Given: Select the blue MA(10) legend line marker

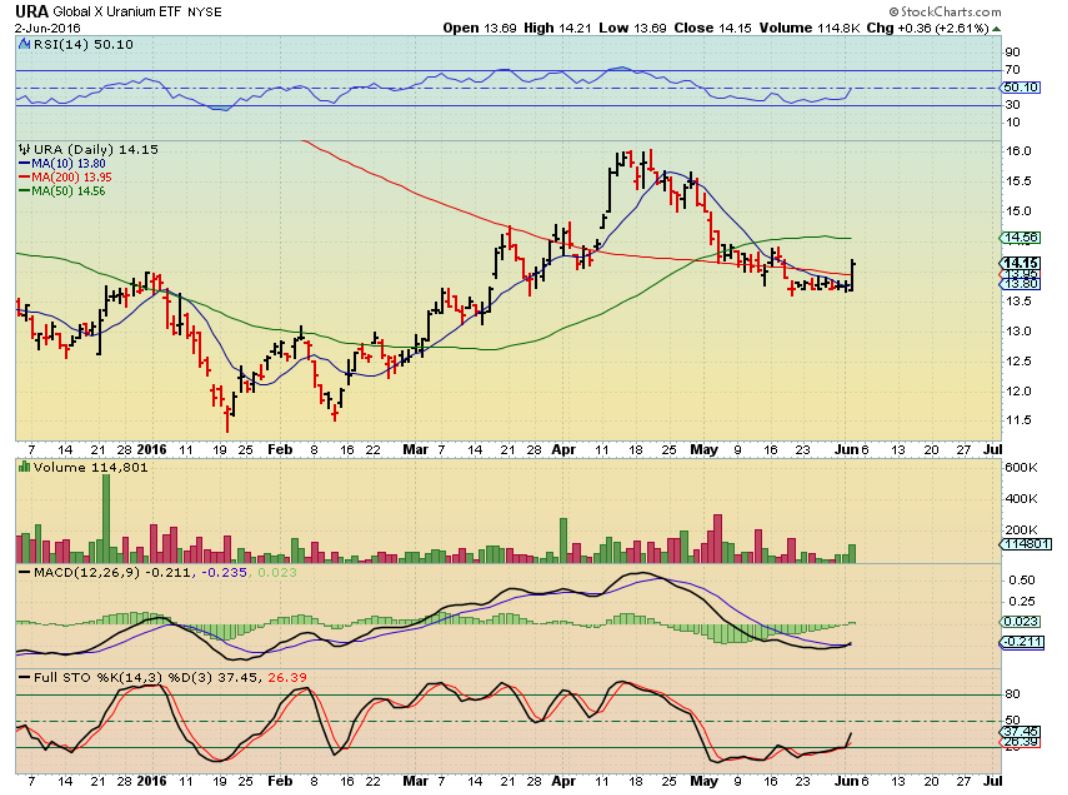Looking at the screenshot, I should (x=24, y=163).
